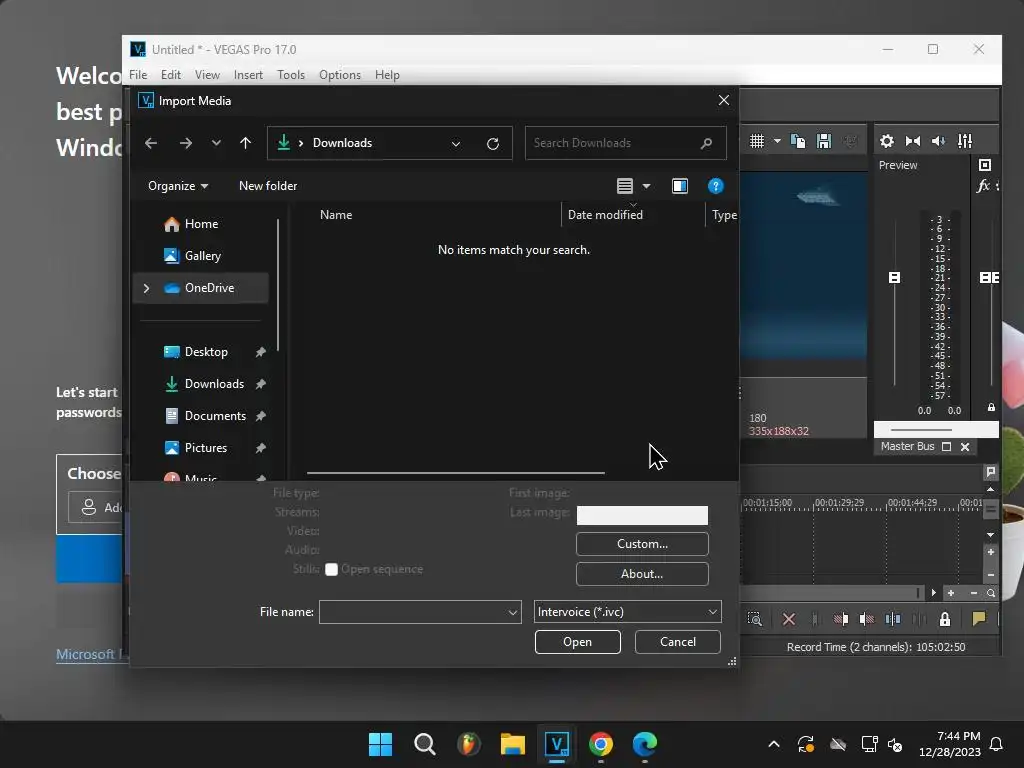Toggle Master fader channel lock
The height and width of the screenshot is (768, 1024).
[x=991, y=408]
